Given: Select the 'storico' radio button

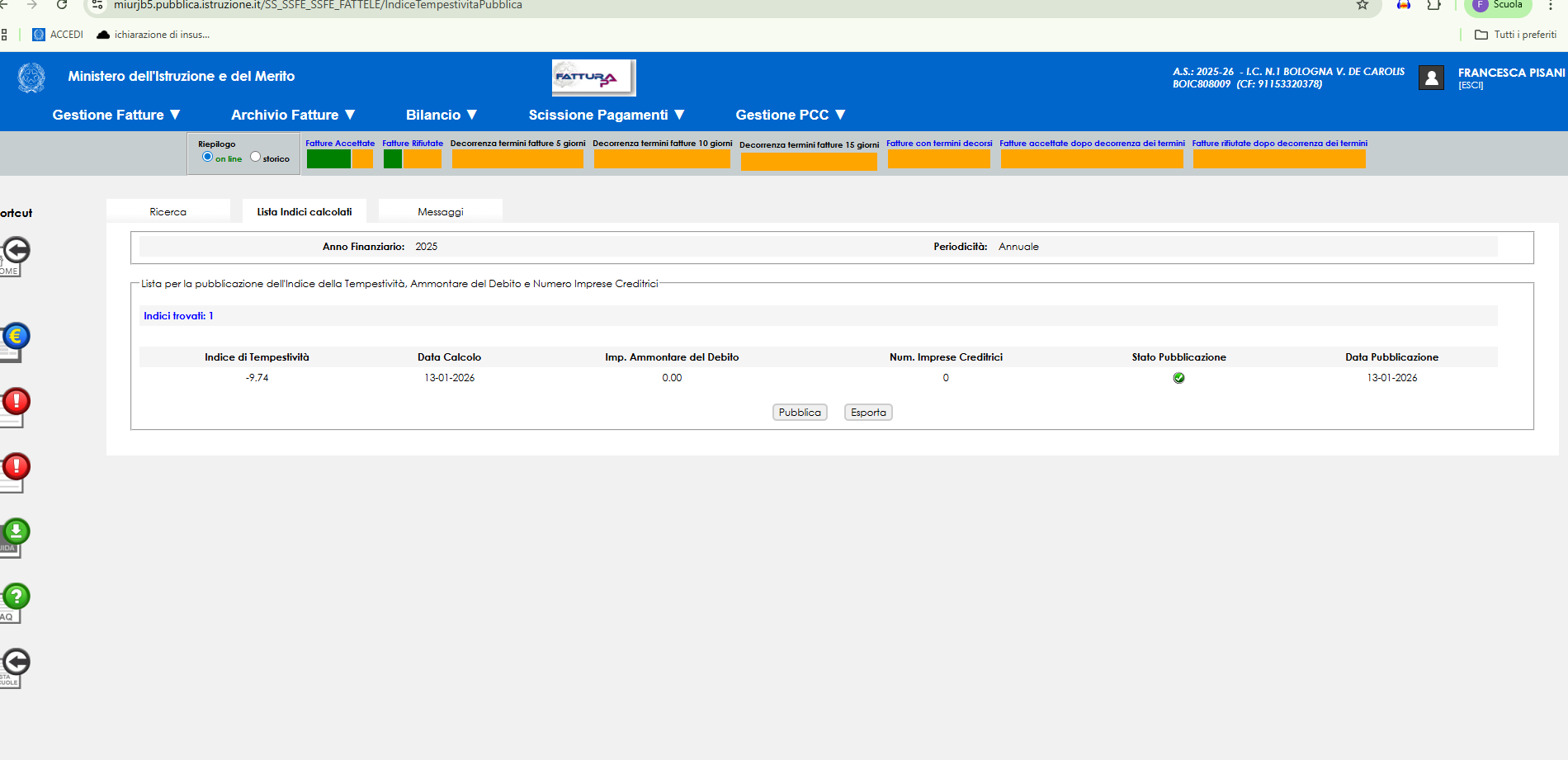Looking at the screenshot, I should pos(255,157).
